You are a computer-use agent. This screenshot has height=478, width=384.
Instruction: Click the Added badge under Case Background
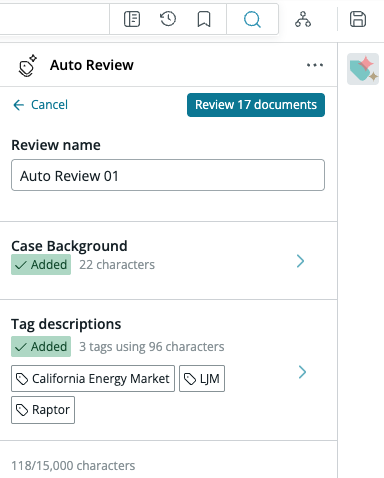[41, 265]
